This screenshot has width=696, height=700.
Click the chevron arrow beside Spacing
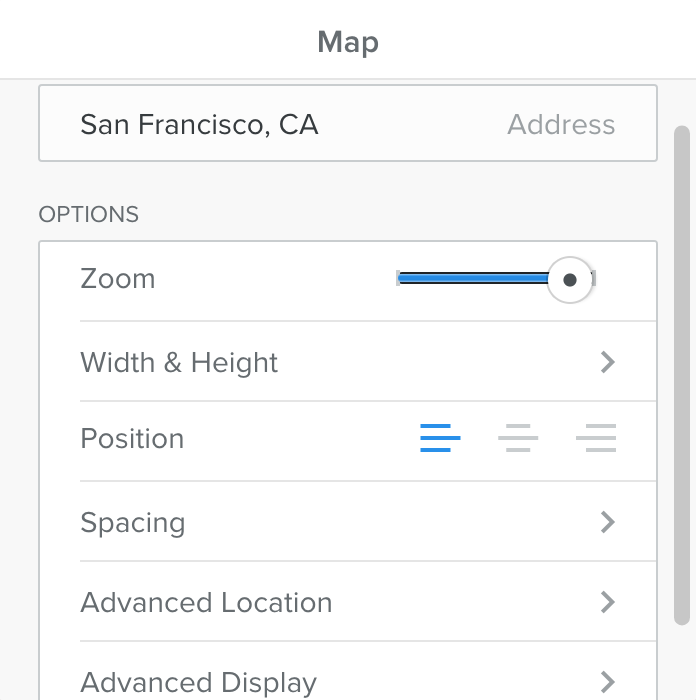point(607,522)
